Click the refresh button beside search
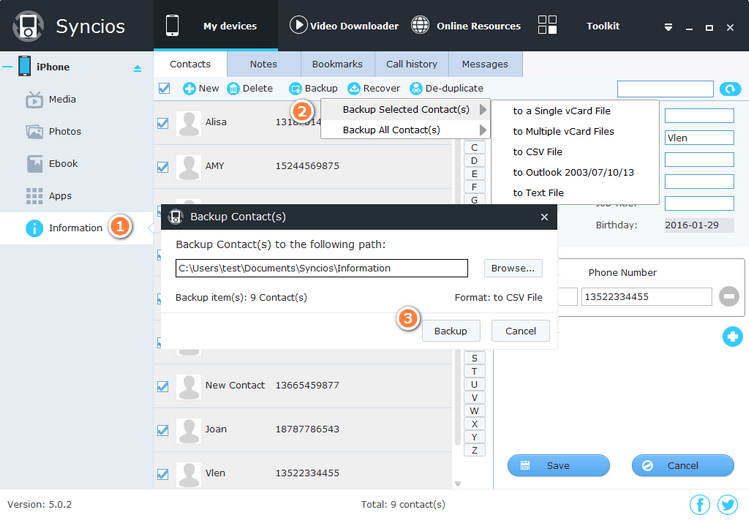This screenshot has height=521, width=749. (730, 89)
